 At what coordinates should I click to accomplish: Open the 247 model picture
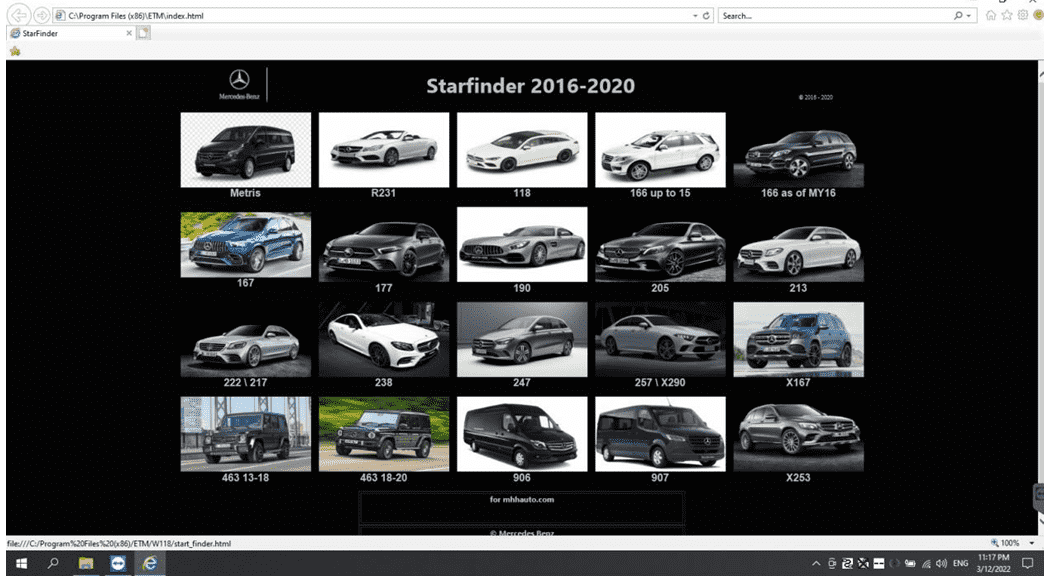click(522, 340)
